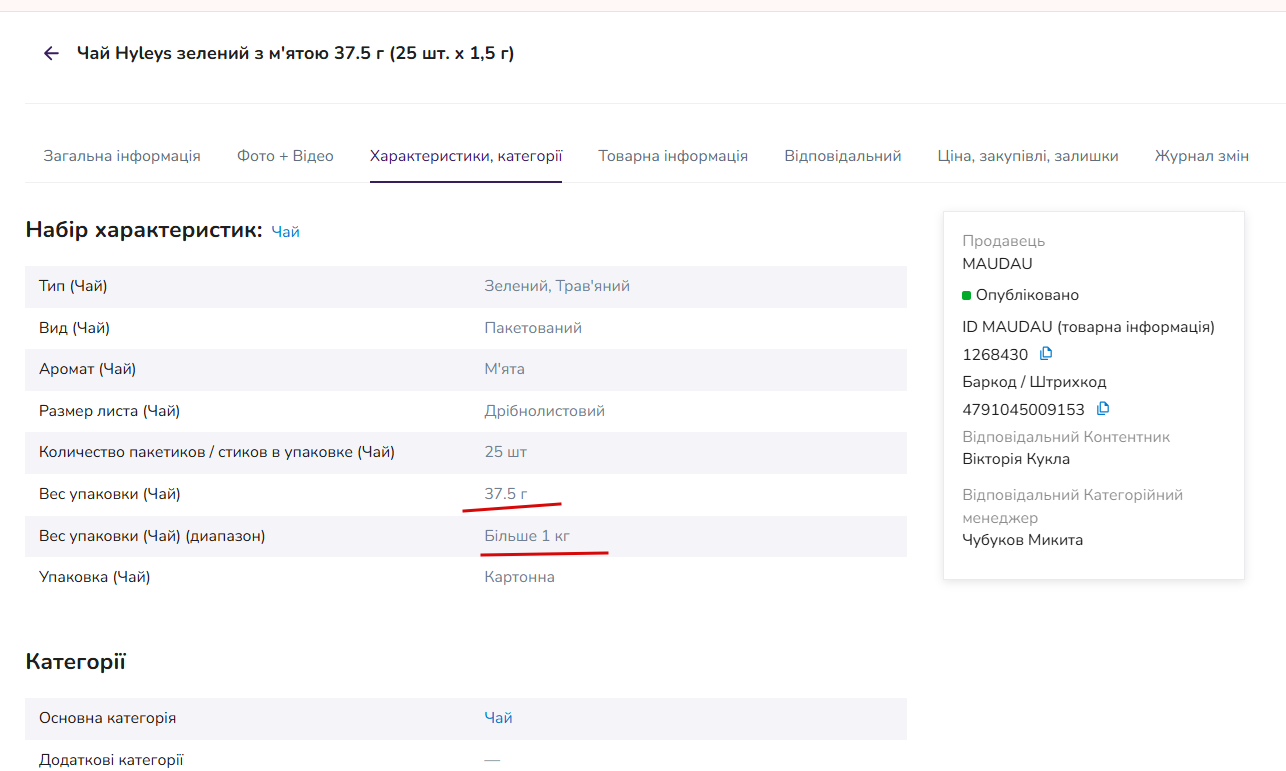
Task: Open the Журнал змін tab
Action: coord(1202,156)
